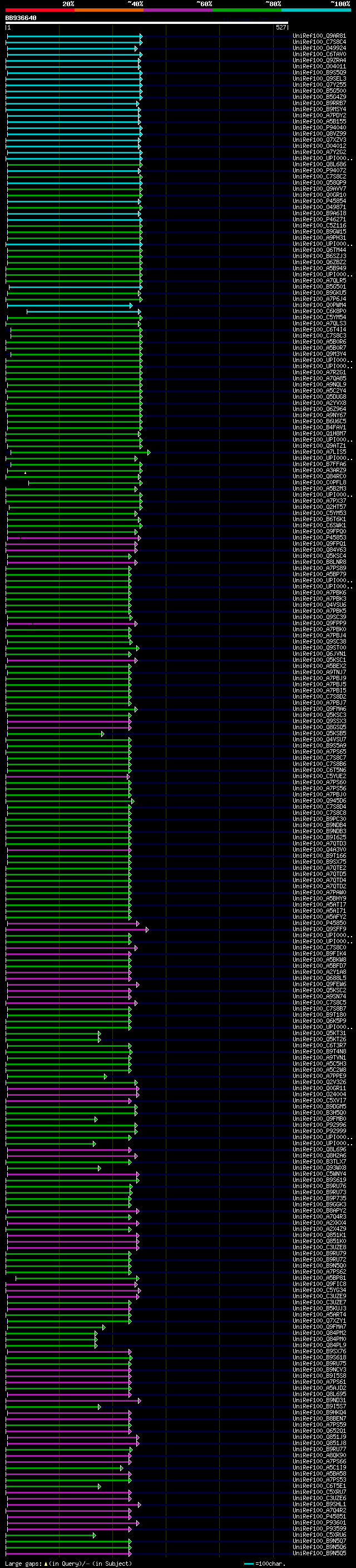Select hit UniRef100_B8BEN7
Screen dimensions: 356x1568
[x=319, y=1418]
